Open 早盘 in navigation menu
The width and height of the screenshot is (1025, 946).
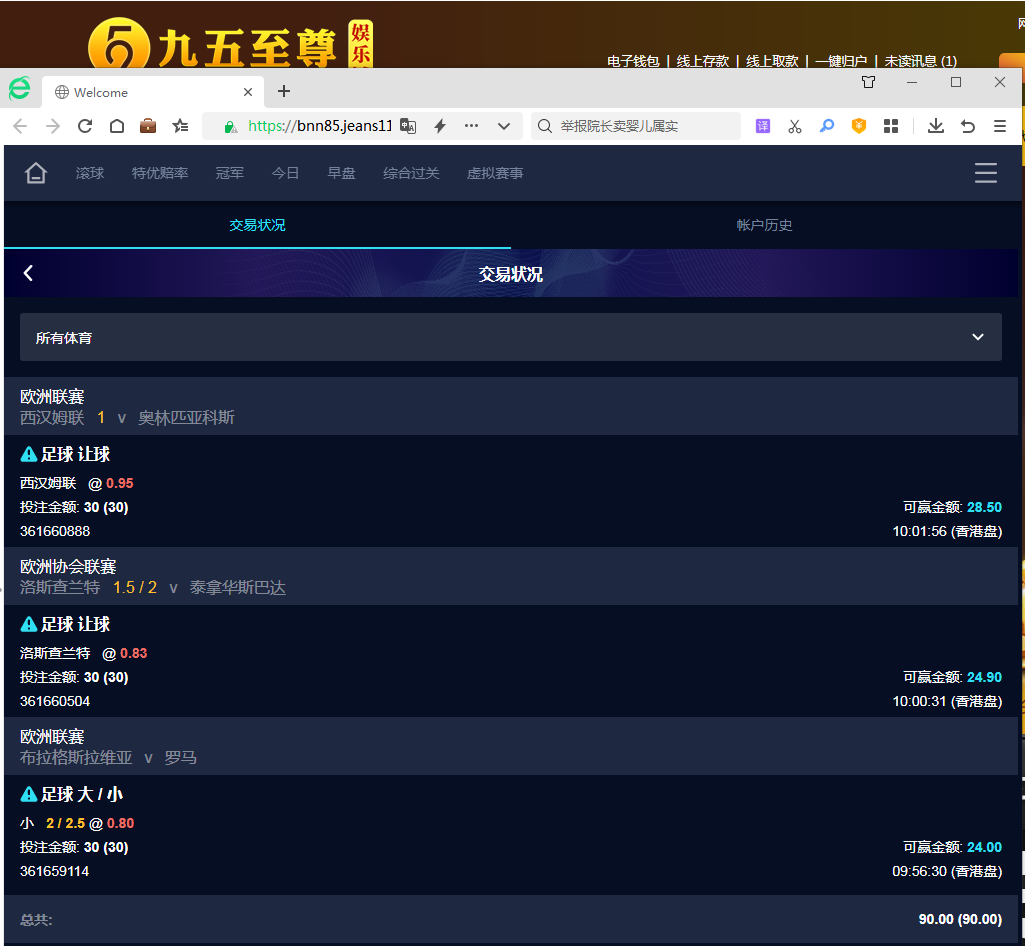[x=341, y=173]
